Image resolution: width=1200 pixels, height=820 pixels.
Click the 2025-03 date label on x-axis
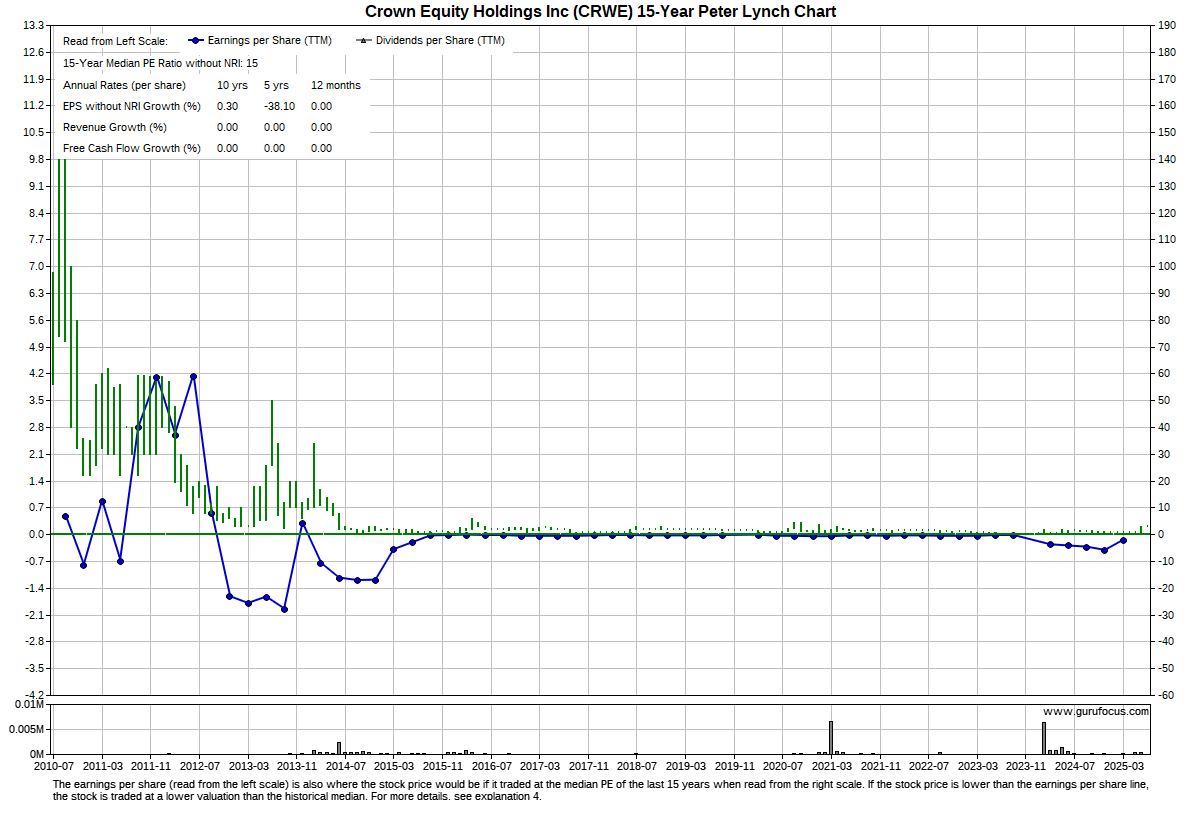(x=1123, y=765)
